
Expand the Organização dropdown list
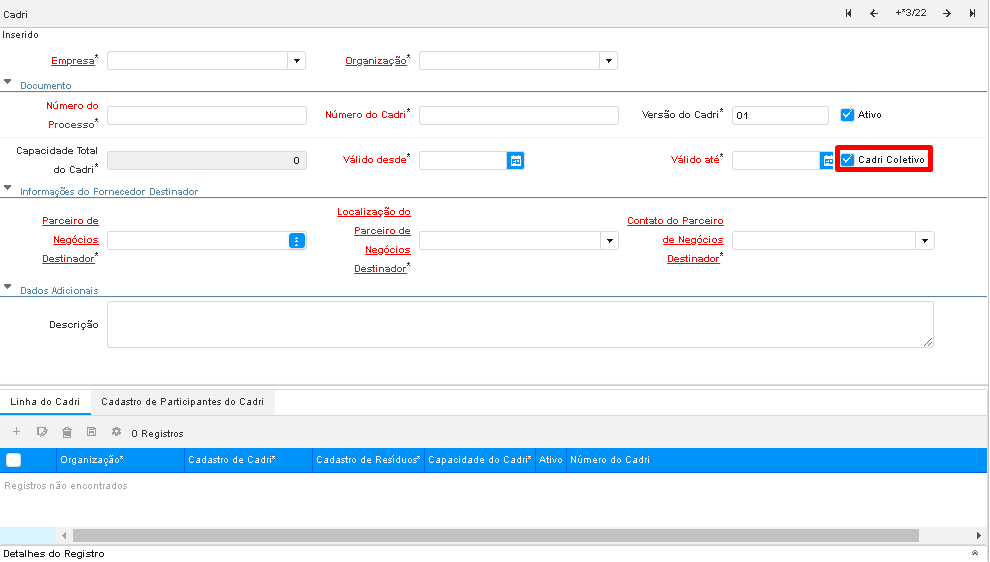pos(608,61)
